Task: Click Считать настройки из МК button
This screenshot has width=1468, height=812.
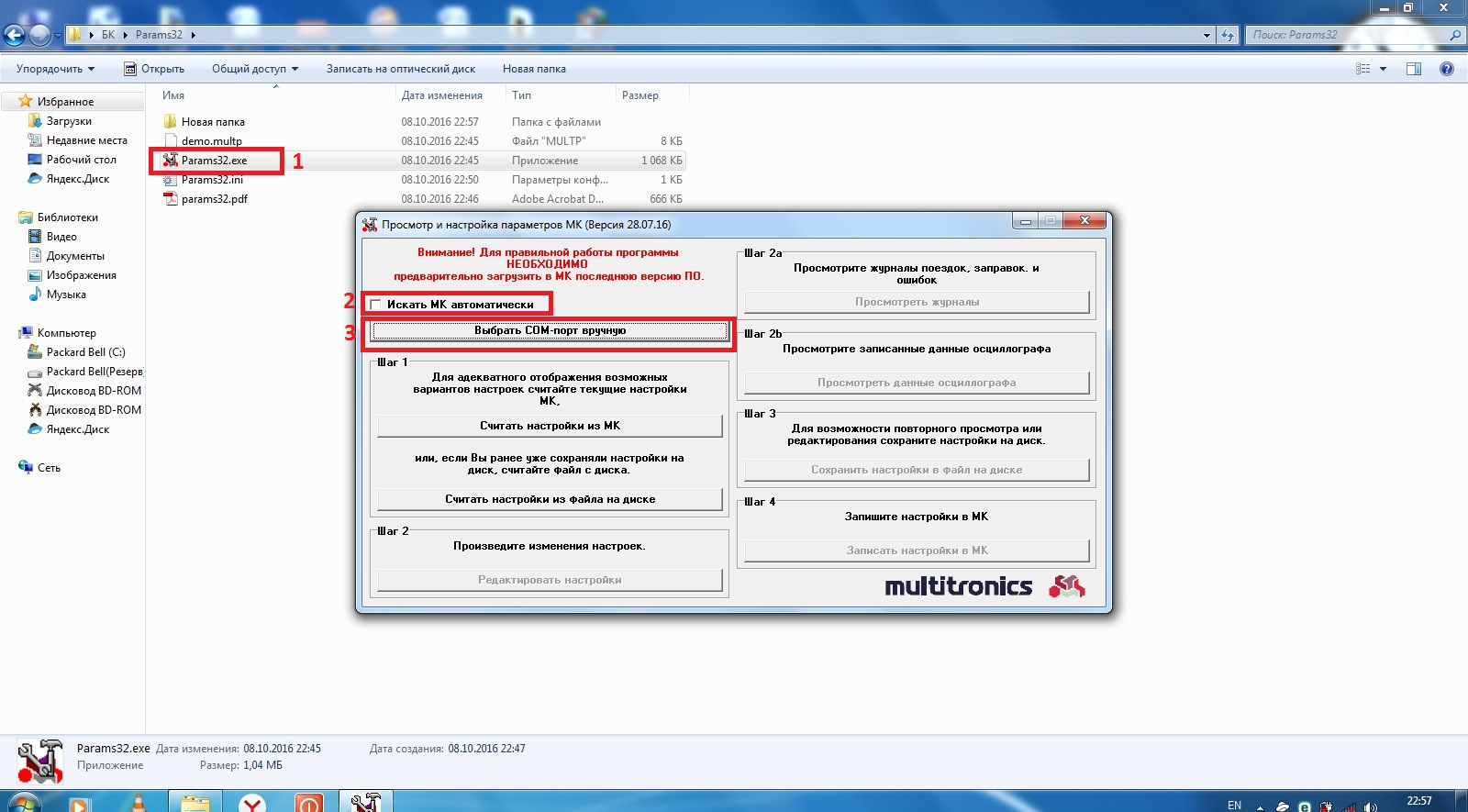Action: pos(550,426)
